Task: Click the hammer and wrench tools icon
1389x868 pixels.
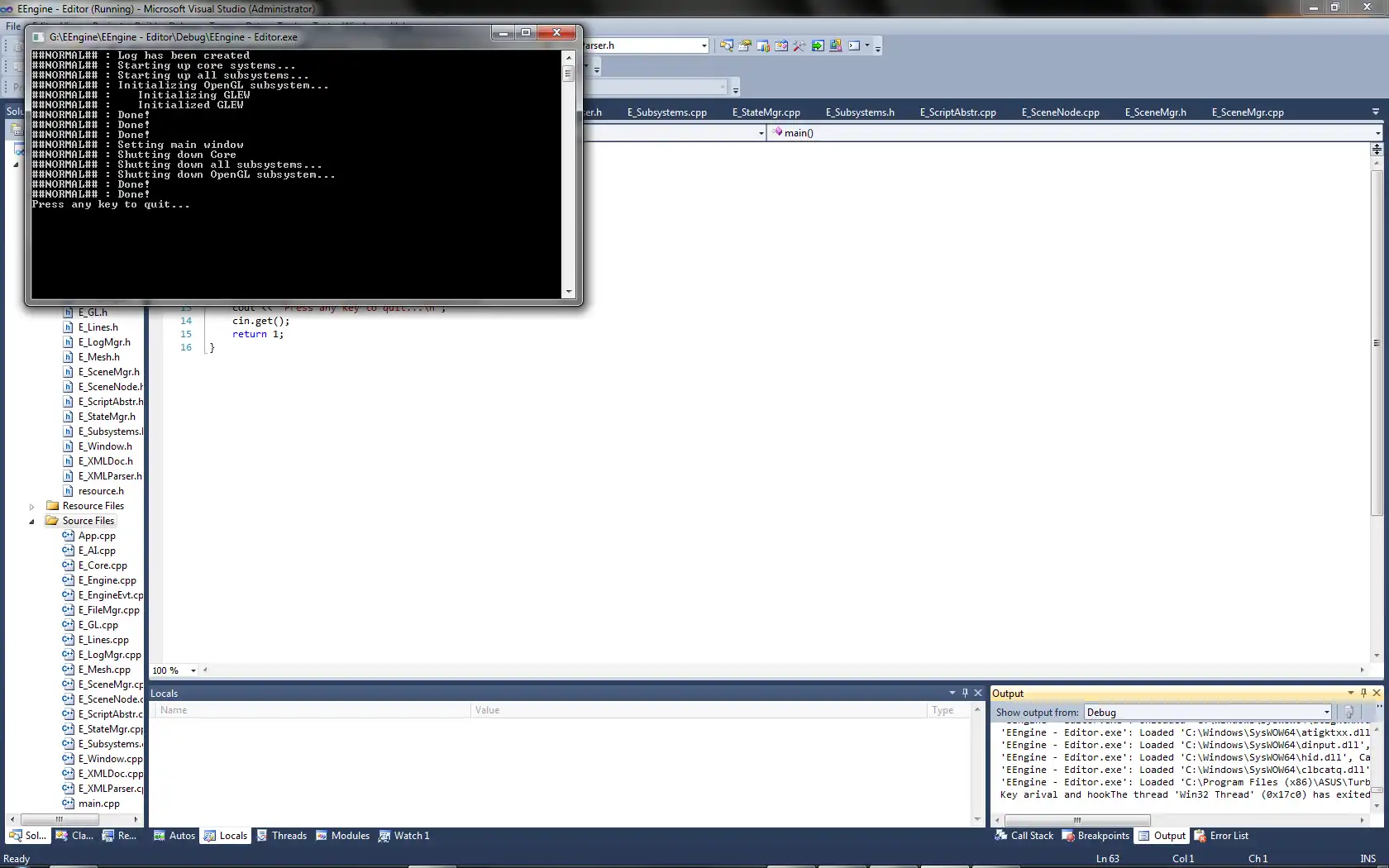Action: (x=800, y=45)
